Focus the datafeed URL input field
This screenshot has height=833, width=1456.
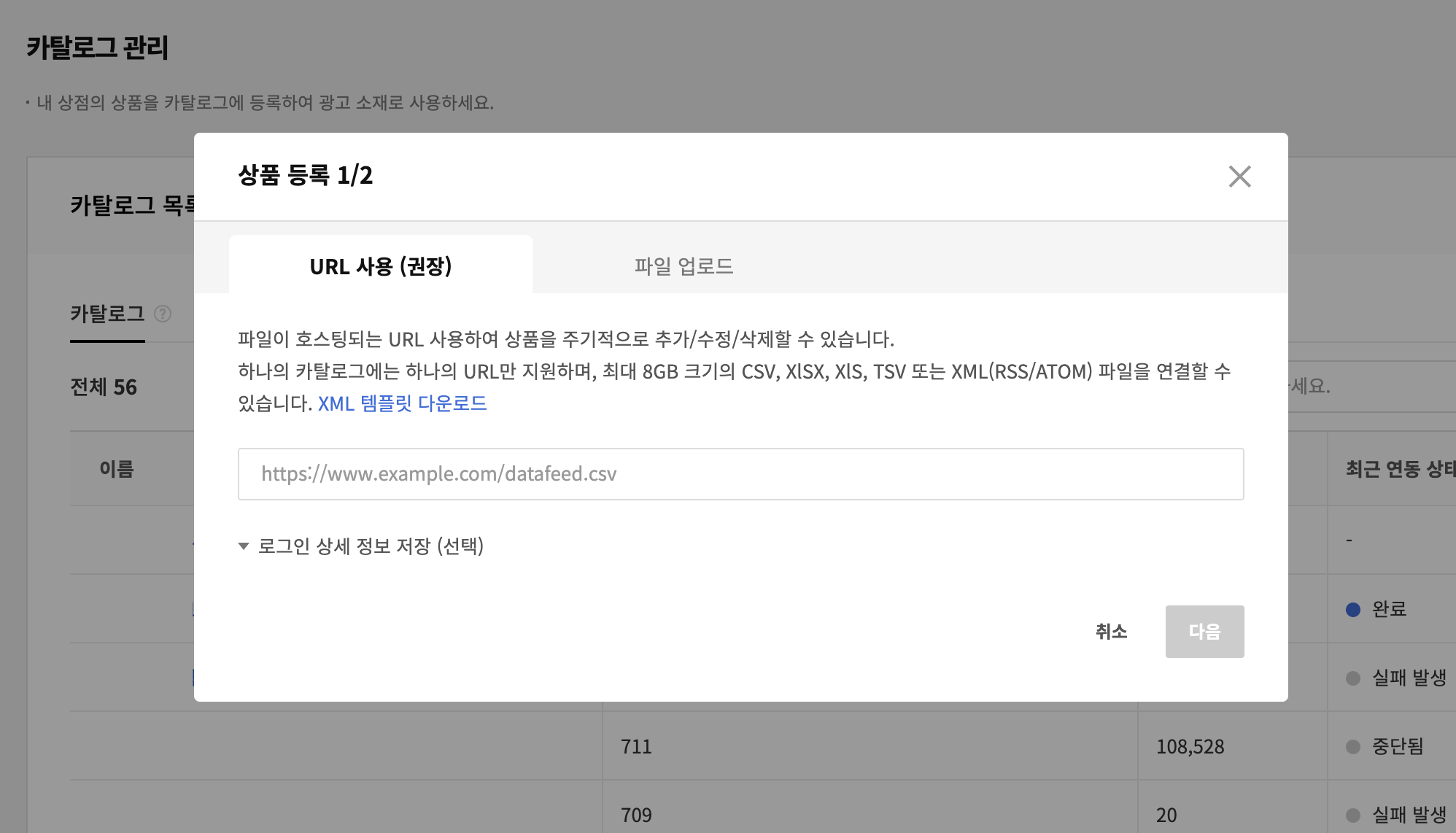coord(740,474)
